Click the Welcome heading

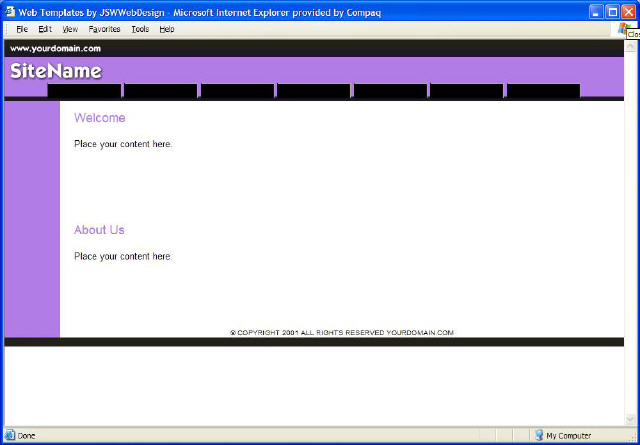[x=100, y=118]
